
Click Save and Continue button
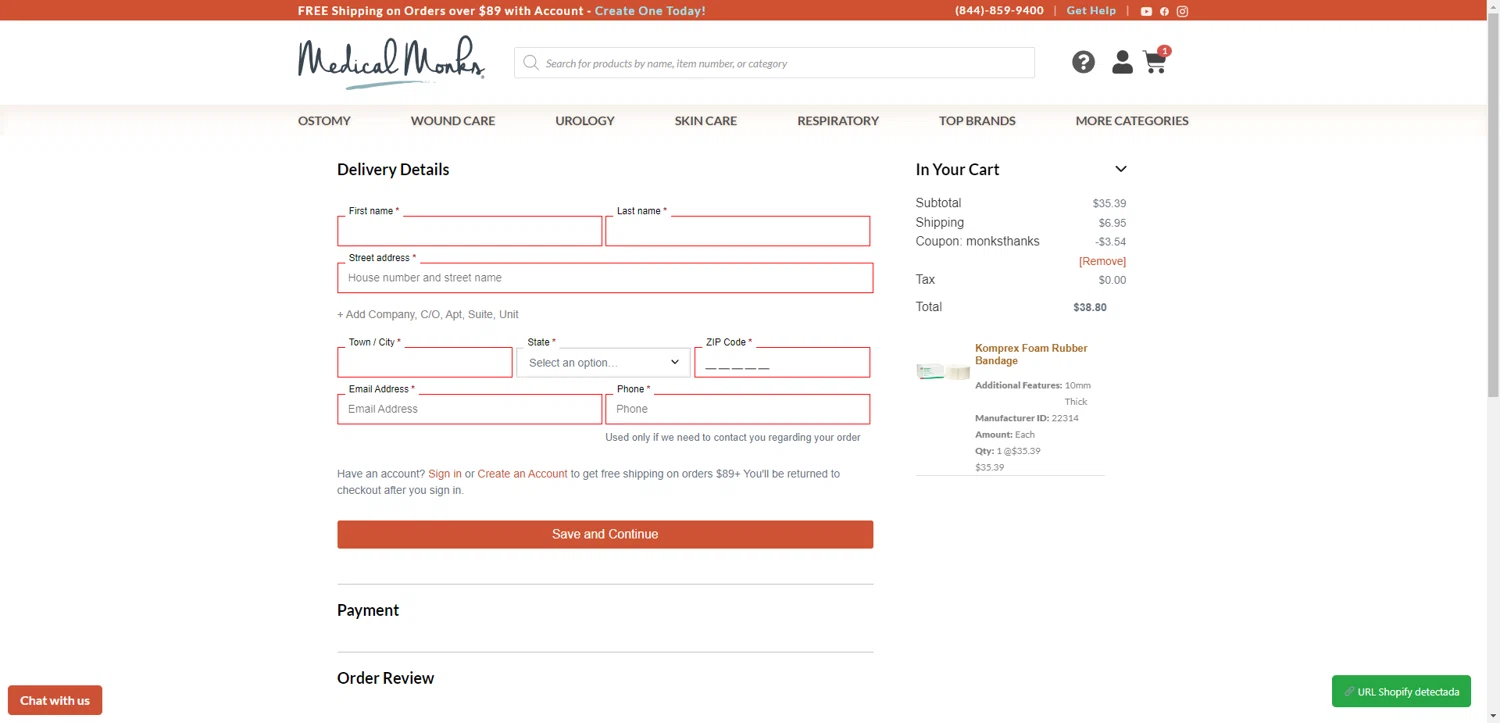(x=605, y=534)
